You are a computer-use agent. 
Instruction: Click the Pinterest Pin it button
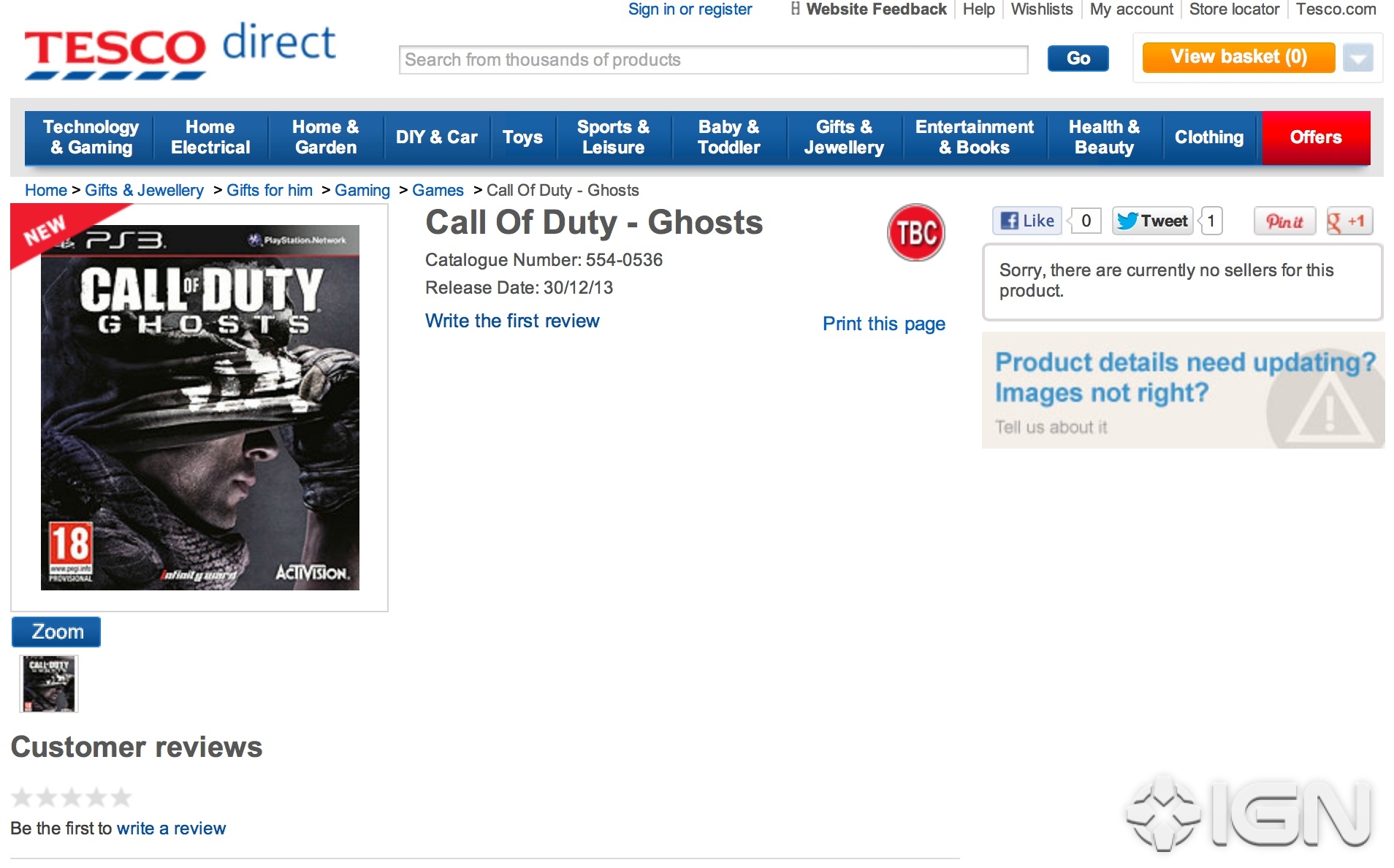click(1284, 221)
